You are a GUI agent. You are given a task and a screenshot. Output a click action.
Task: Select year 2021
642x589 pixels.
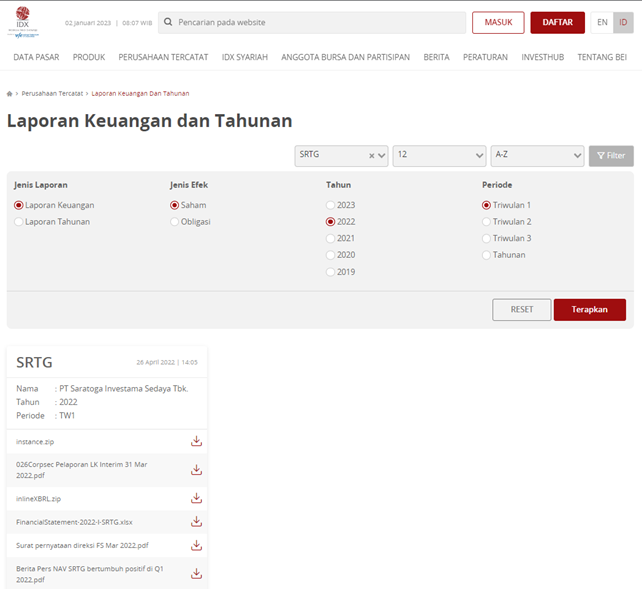pos(330,238)
